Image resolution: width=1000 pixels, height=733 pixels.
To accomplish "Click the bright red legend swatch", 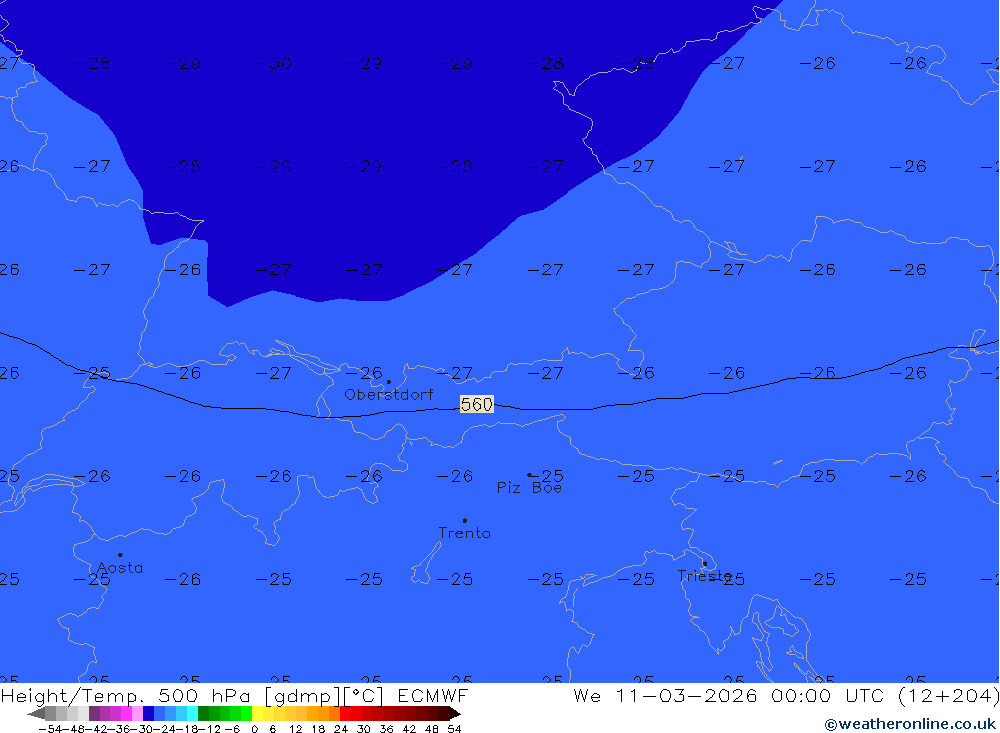I will [x=345, y=714].
